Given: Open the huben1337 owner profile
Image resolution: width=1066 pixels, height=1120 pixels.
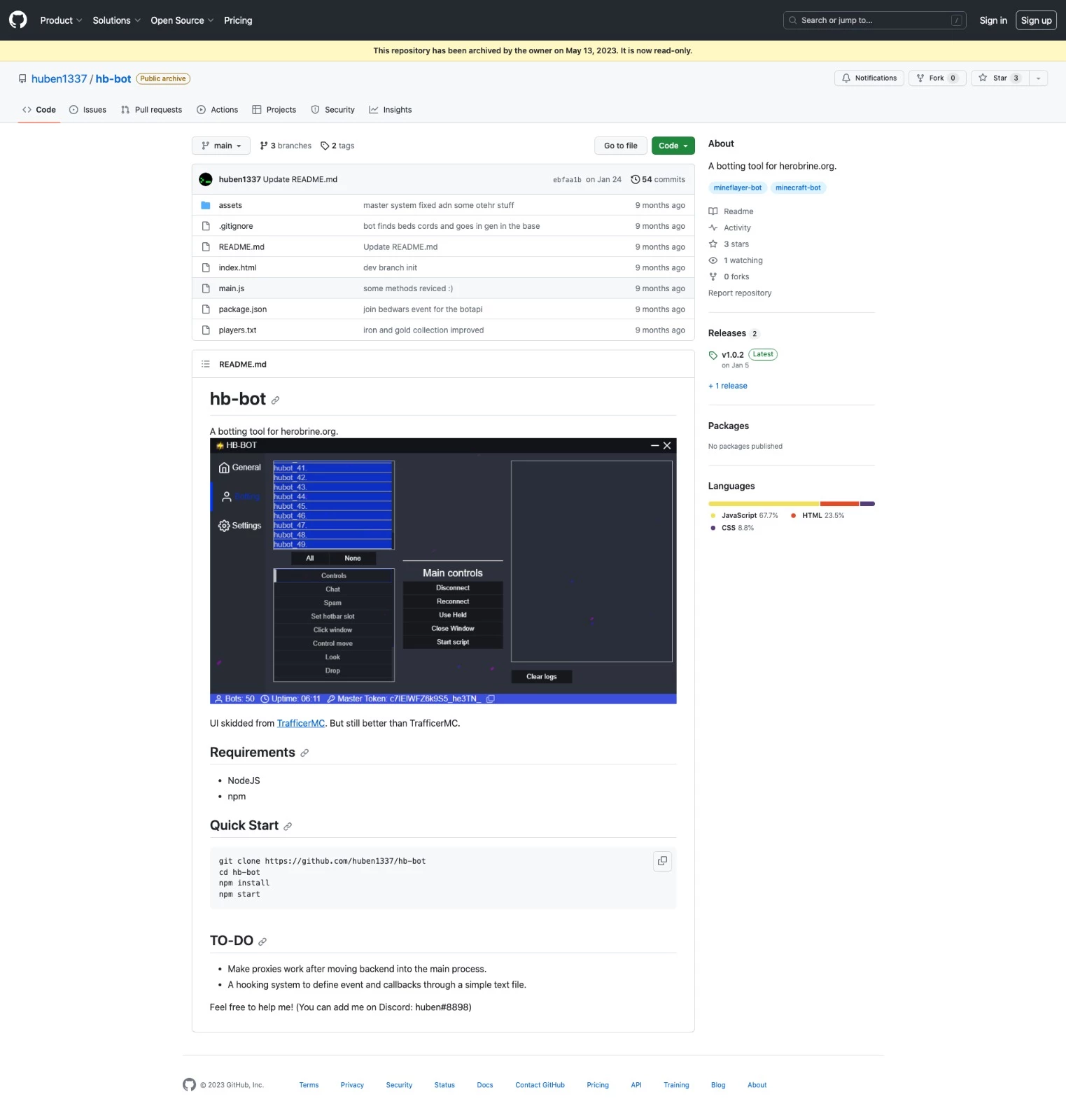Looking at the screenshot, I should click(x=59, y=78).
